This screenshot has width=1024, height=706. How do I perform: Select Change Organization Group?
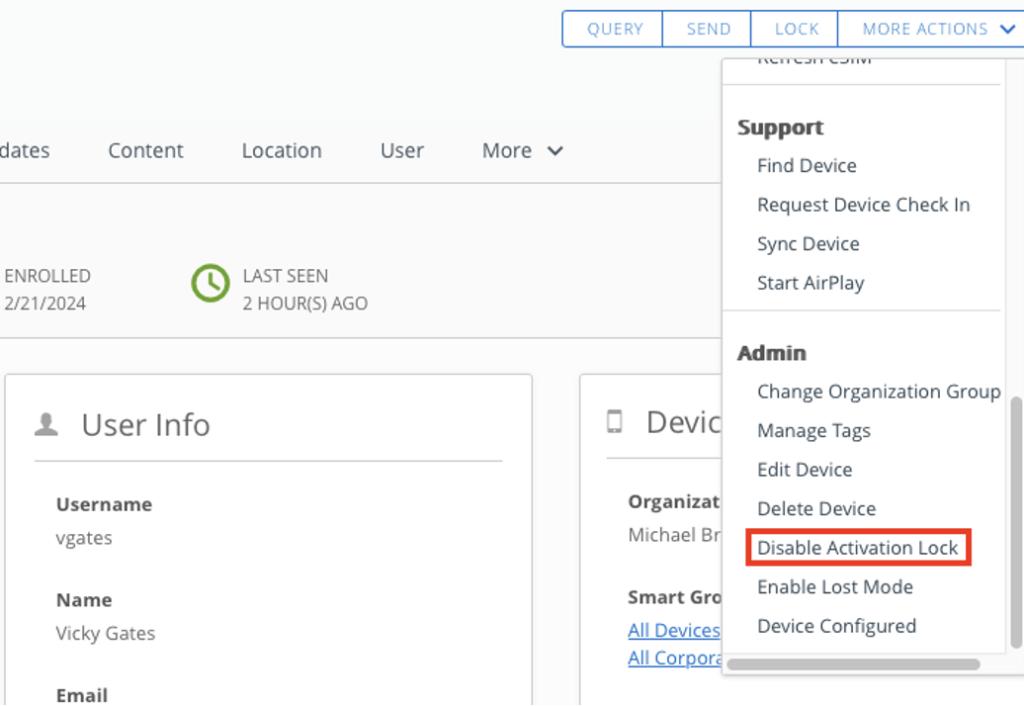click(x=878, y=392)
